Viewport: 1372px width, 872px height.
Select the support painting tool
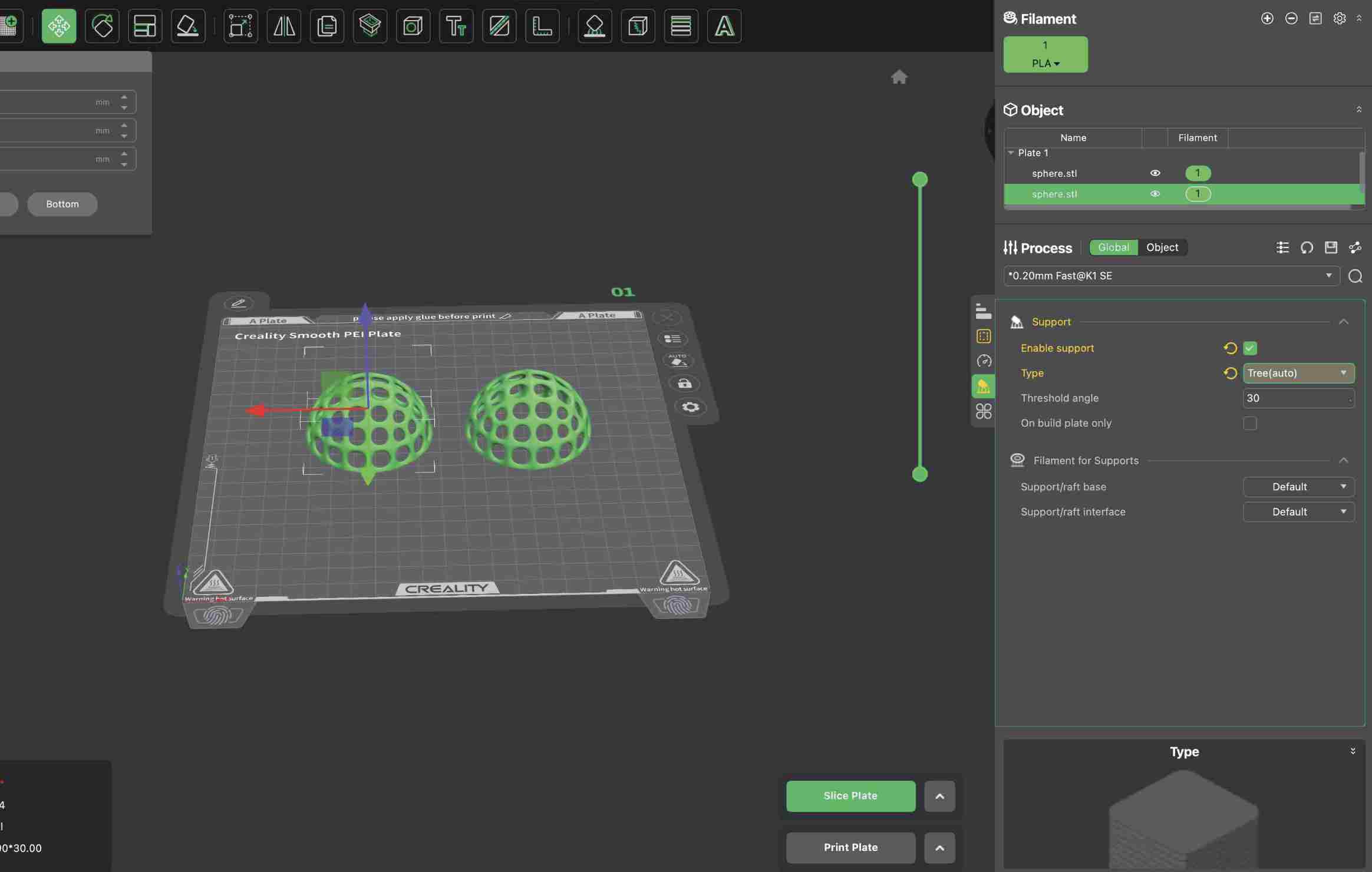pos(595,25)
